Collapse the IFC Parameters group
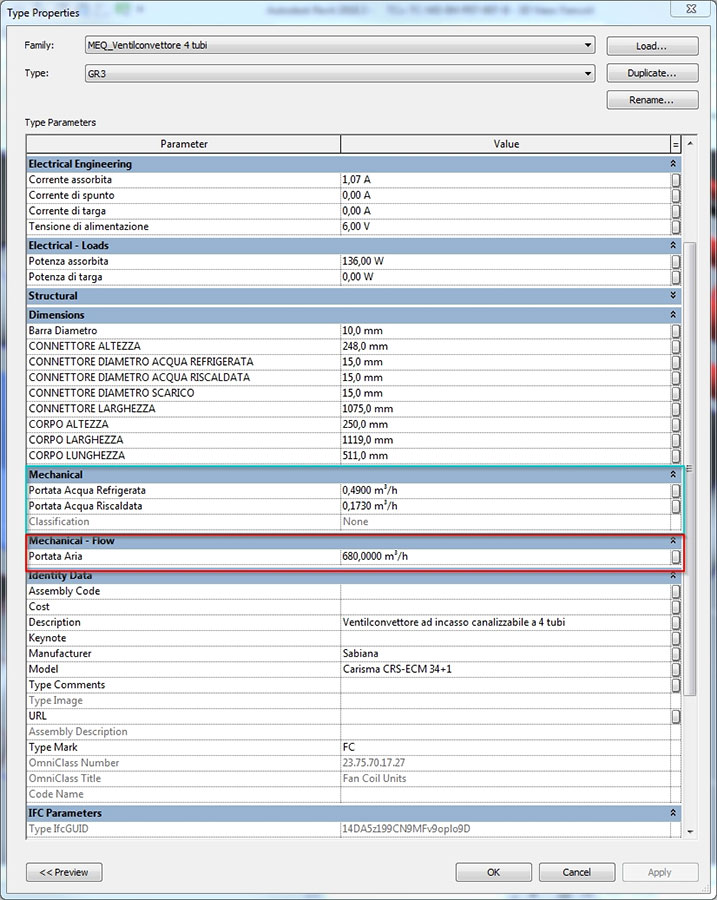 pos(674,813)
